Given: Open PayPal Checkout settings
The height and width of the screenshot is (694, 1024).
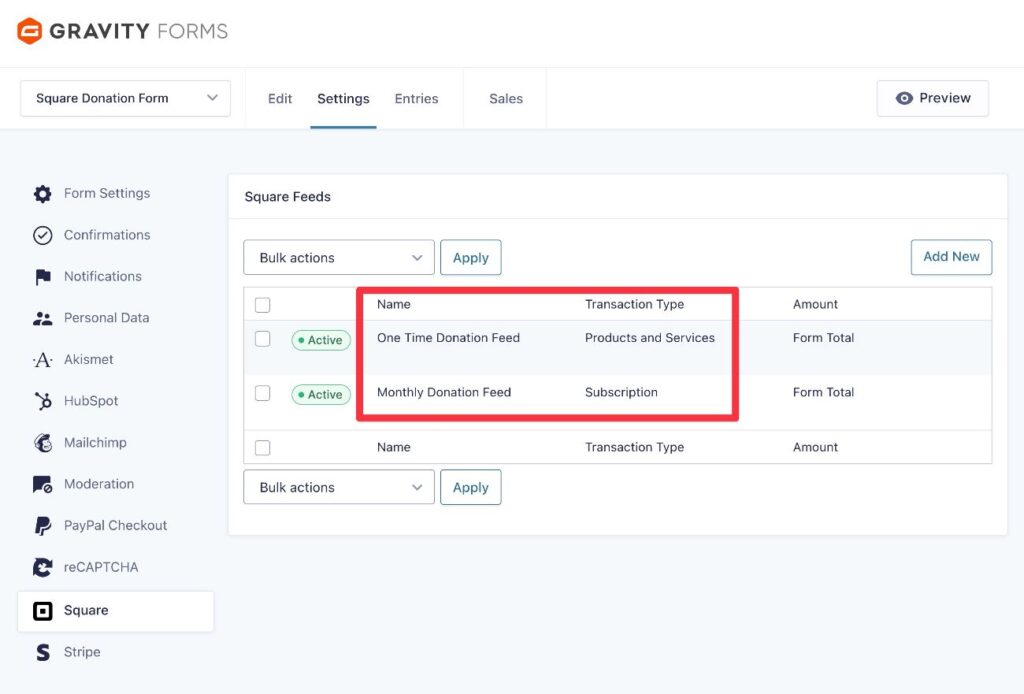Looking at the screenshot, I should (116, 526).
